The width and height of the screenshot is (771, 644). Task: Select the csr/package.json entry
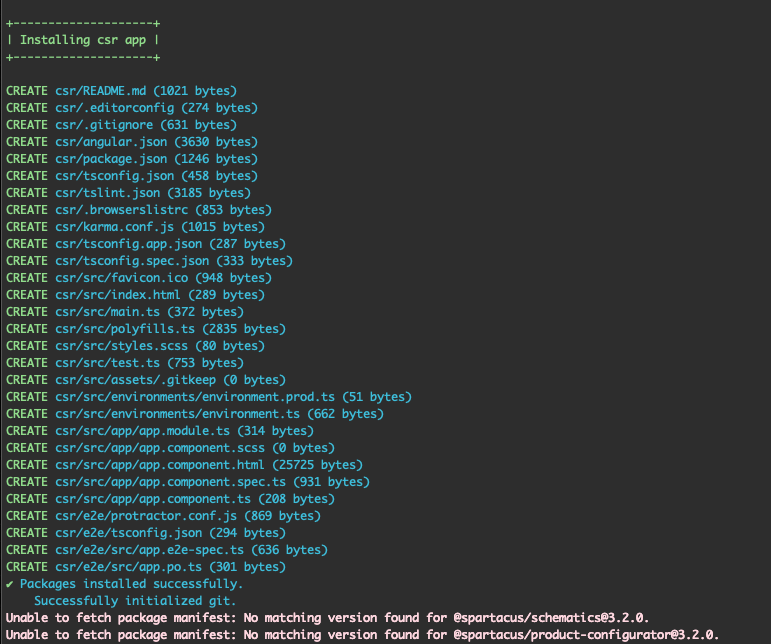click(x=132, y=159)
